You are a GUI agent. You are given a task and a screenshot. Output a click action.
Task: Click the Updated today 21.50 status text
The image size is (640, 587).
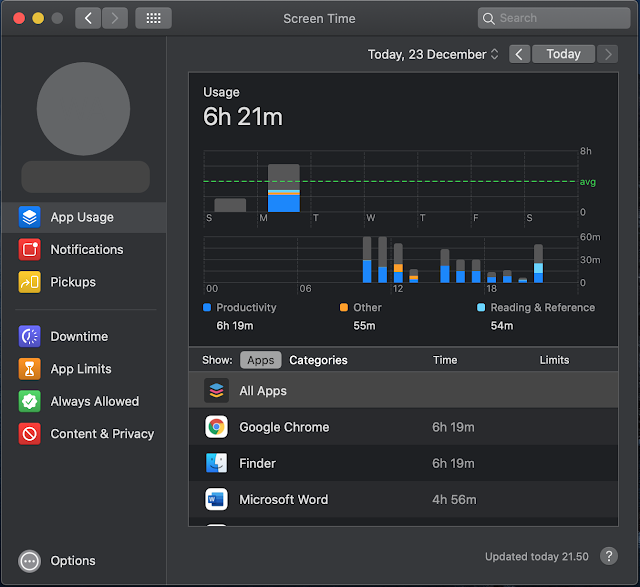click(x=537, y=556)
